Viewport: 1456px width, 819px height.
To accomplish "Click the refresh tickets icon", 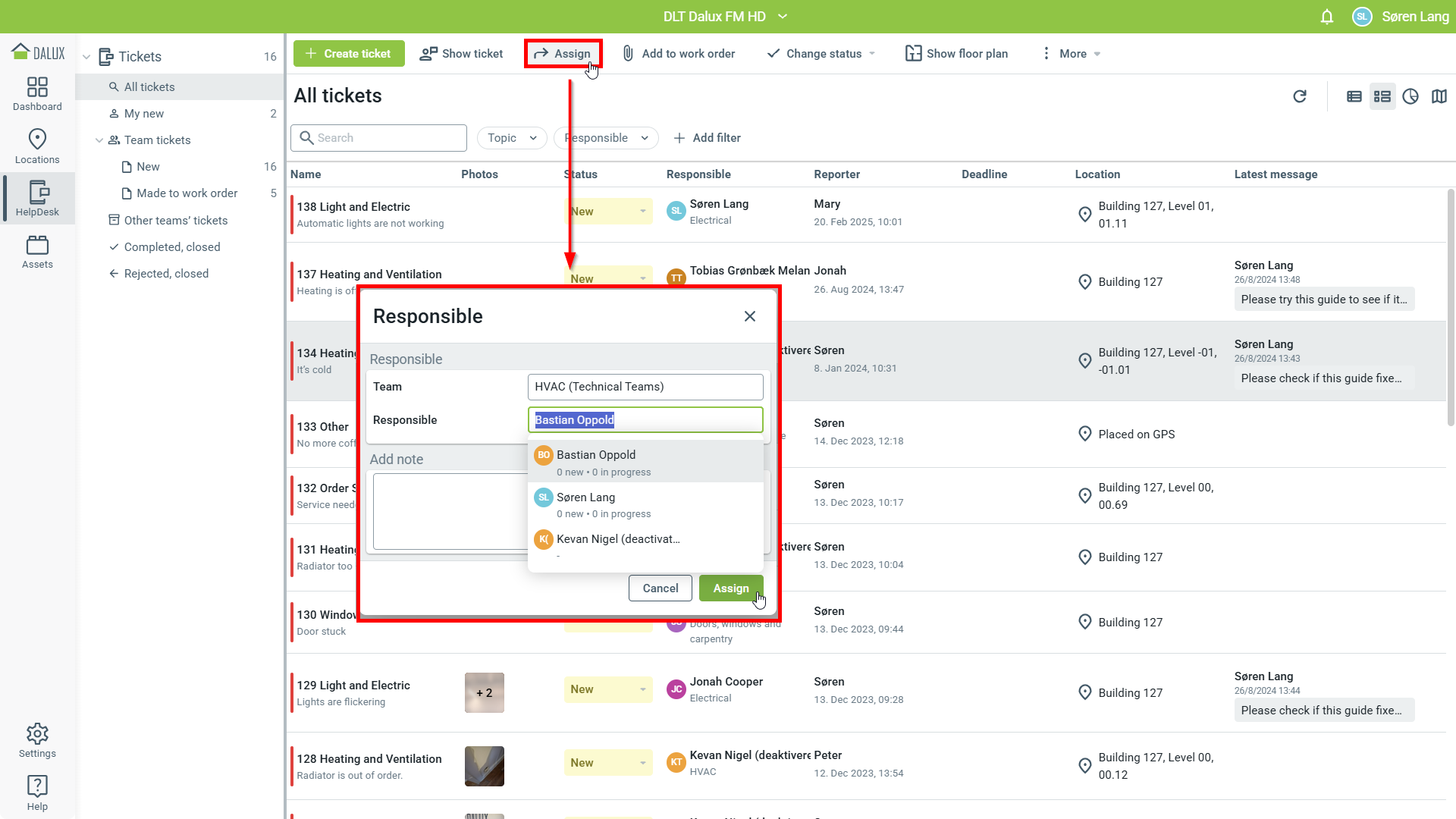I will [1300, 96].
